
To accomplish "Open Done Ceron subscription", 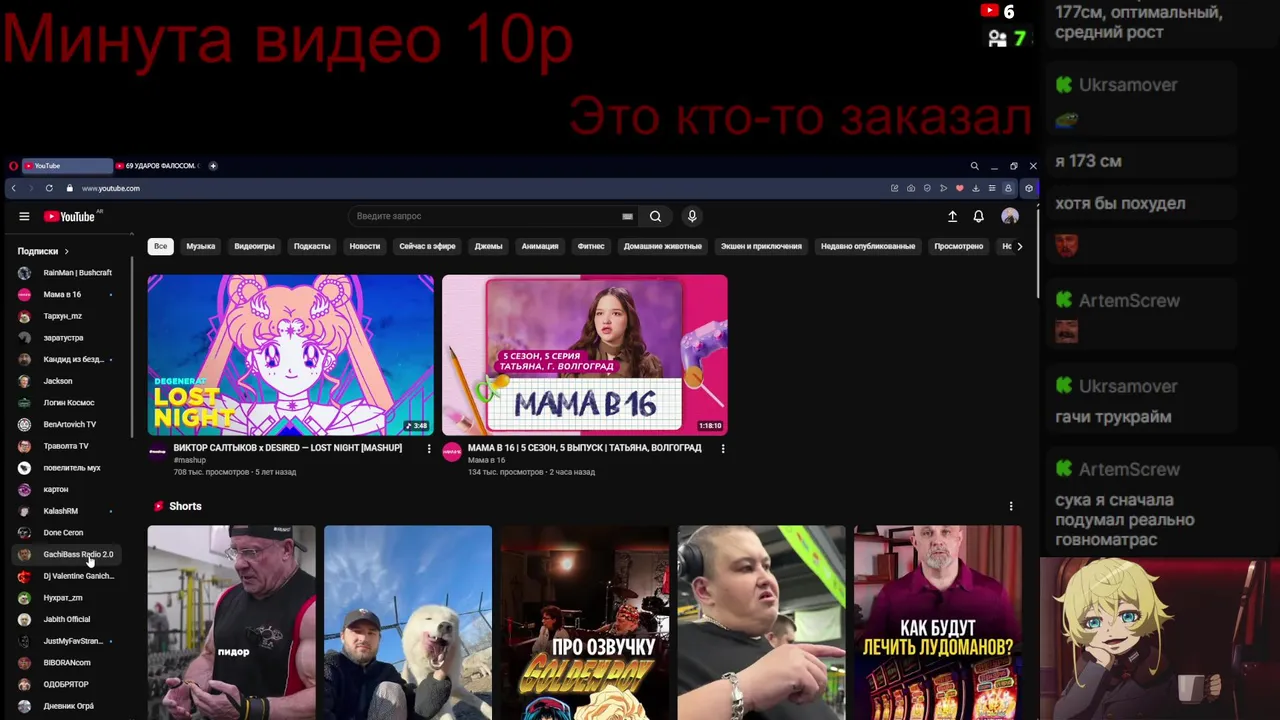I will click(x=67, y=533).
